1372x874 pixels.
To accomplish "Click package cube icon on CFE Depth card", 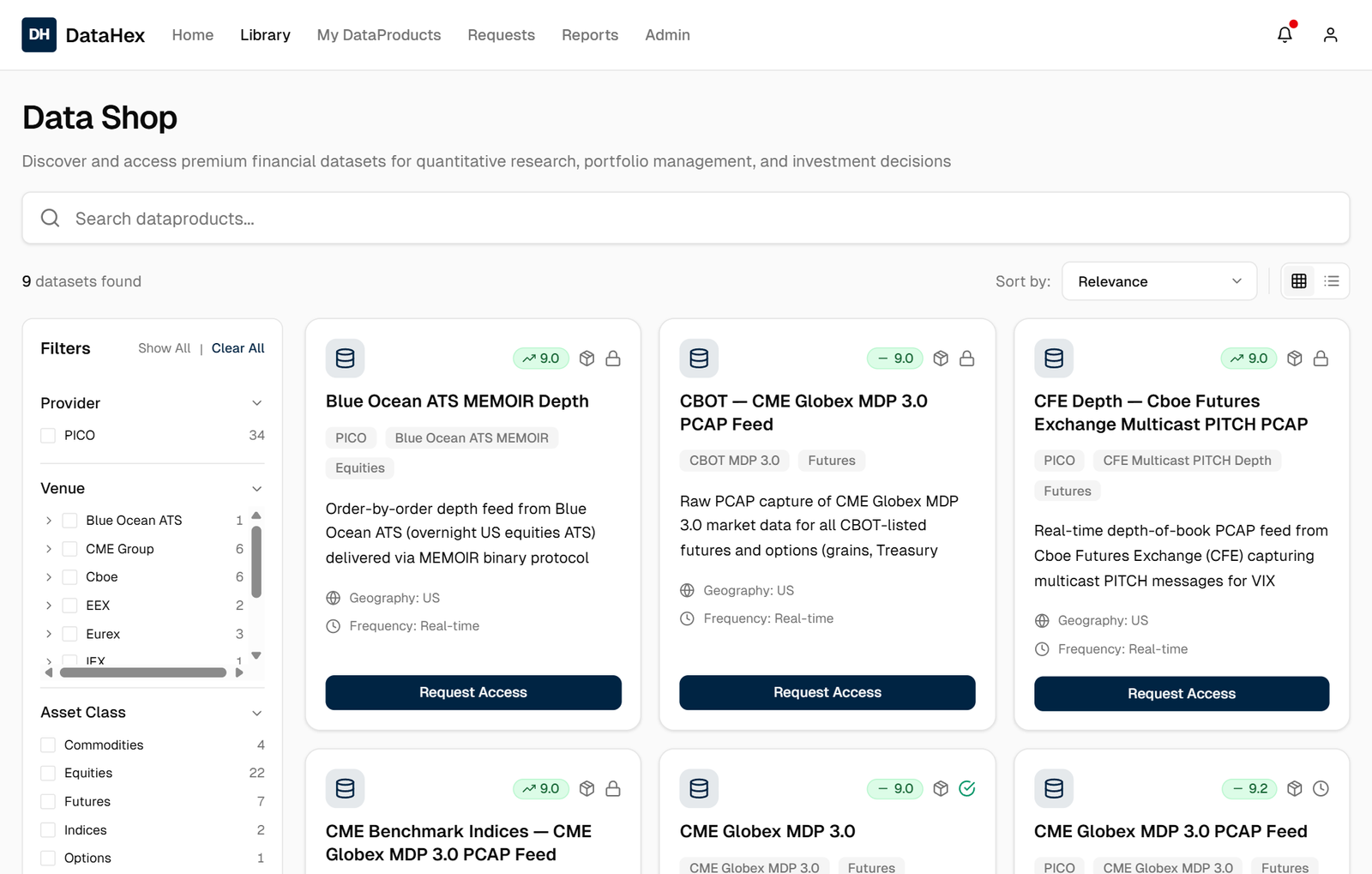I will 1295,359.
